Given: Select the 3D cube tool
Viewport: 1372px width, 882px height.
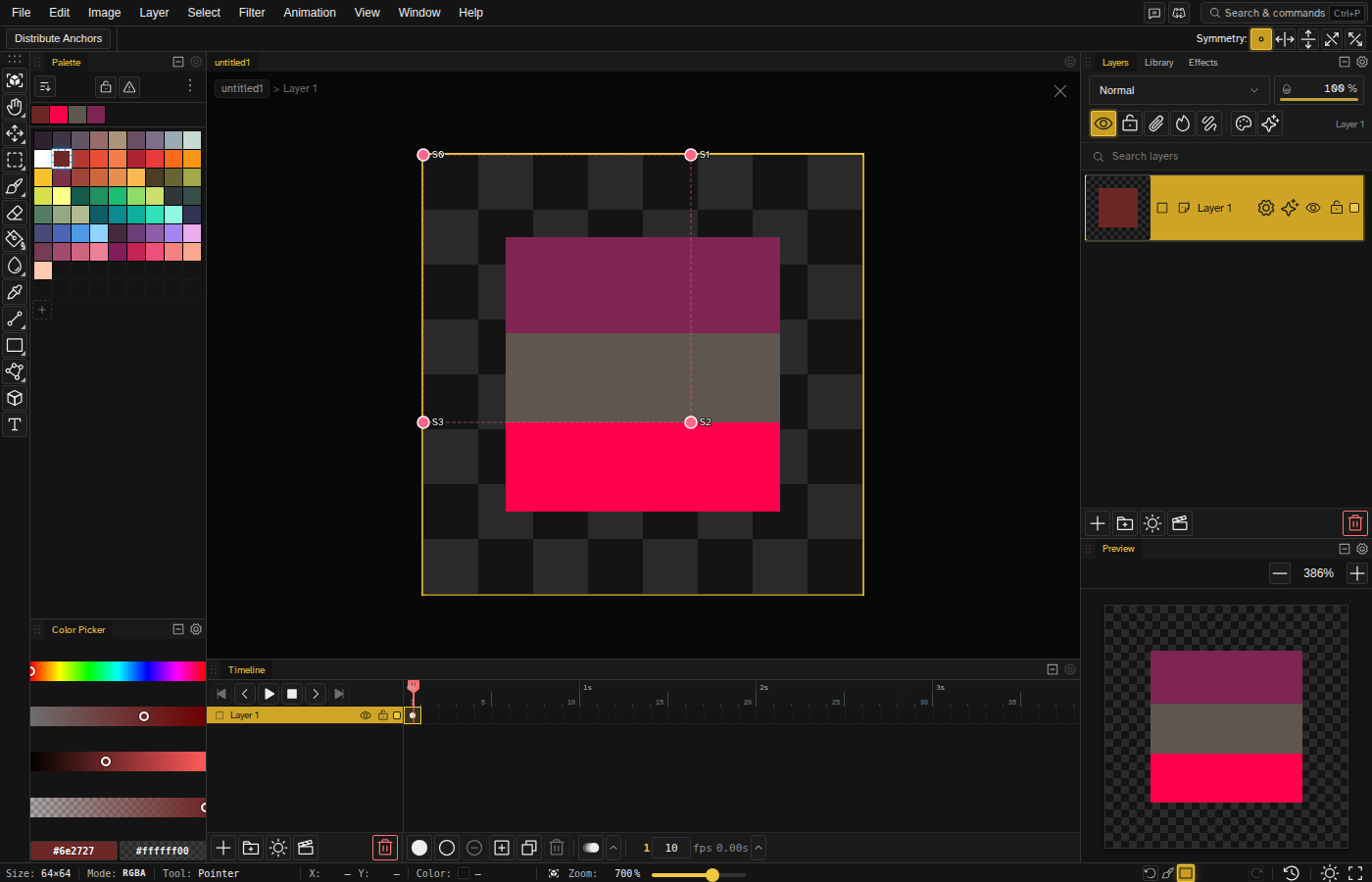Looking at the screenshot, I should [15, 398].
